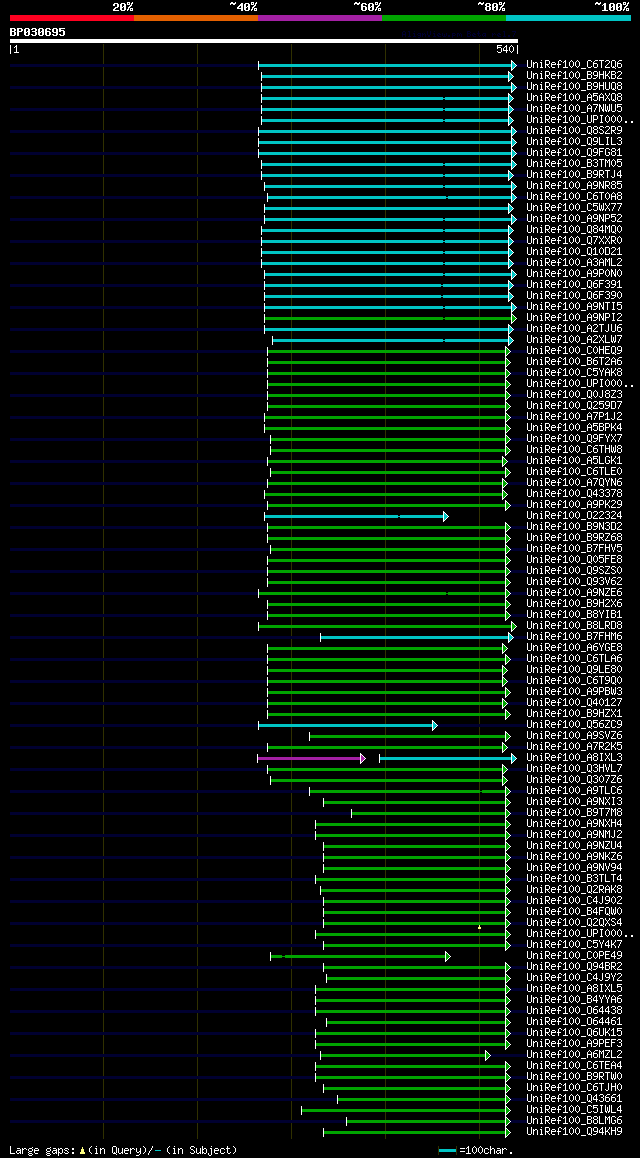Click the red 20% legend color segment
Screen dimensions: 640x1158
click(72, 17)
